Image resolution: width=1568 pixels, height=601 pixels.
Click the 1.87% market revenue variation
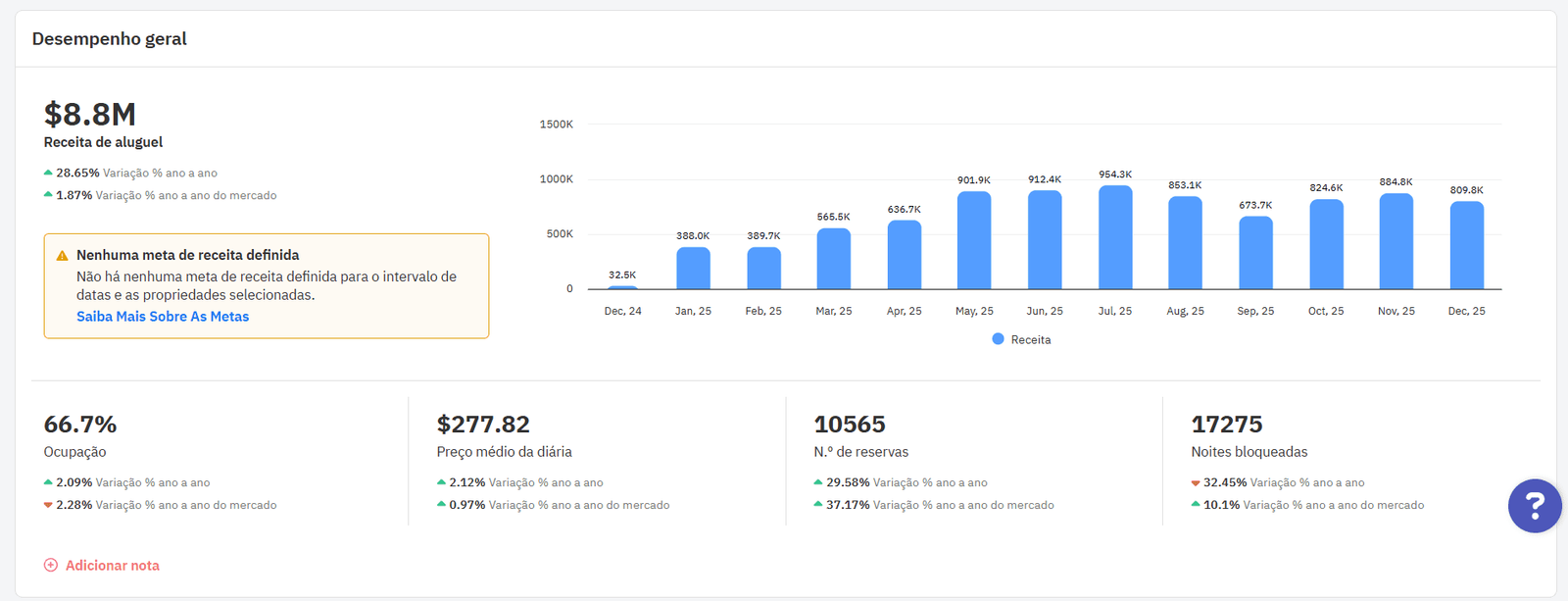(x=73, y=196)
